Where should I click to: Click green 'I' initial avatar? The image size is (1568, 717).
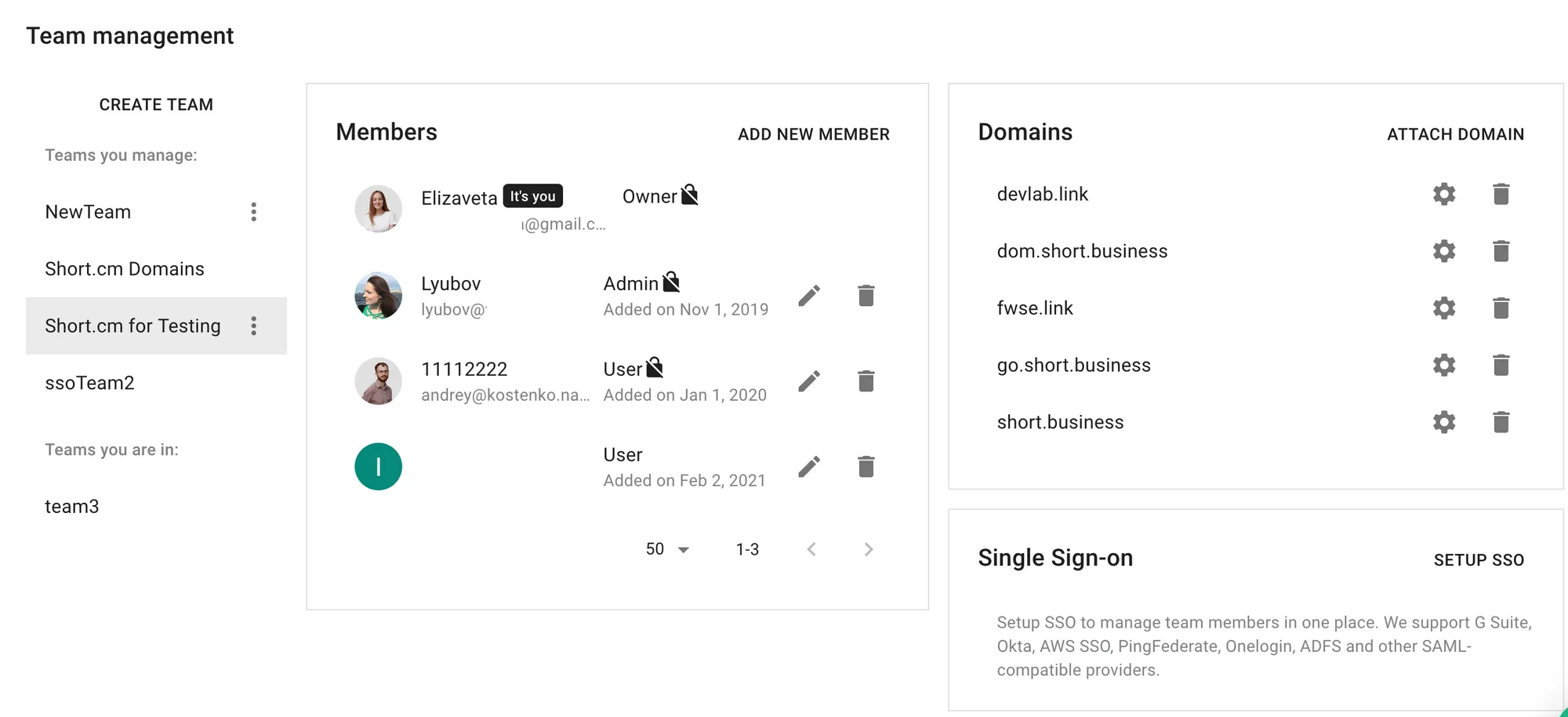[379, 467]
